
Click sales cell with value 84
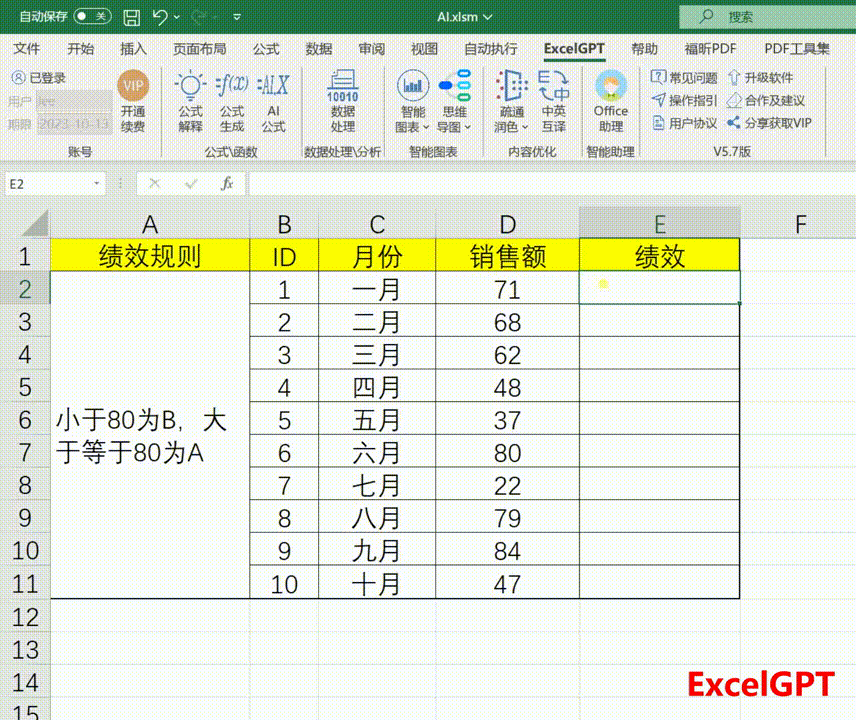[507, 550]
